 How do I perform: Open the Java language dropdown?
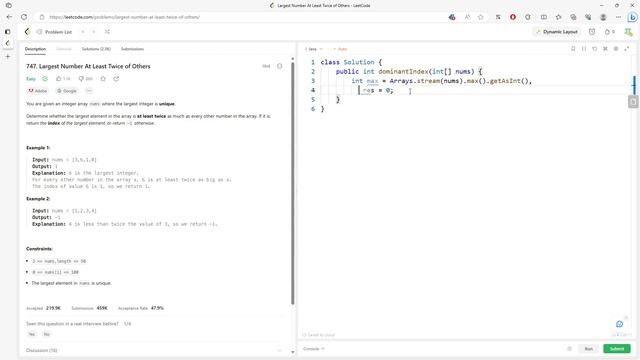(x=313, y=49)
